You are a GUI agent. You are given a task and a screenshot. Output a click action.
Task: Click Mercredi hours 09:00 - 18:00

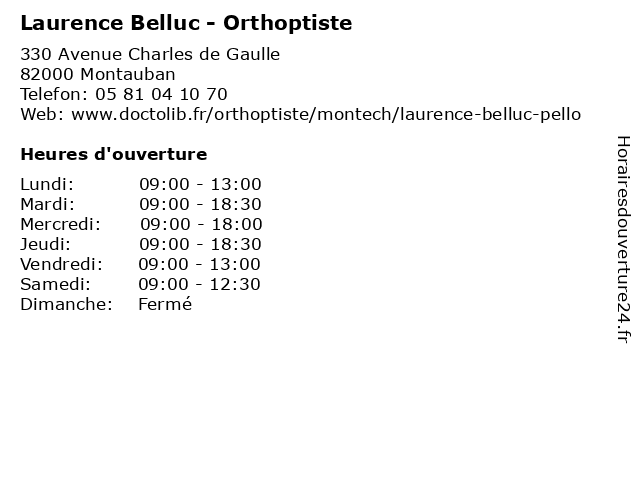[201, 224]
